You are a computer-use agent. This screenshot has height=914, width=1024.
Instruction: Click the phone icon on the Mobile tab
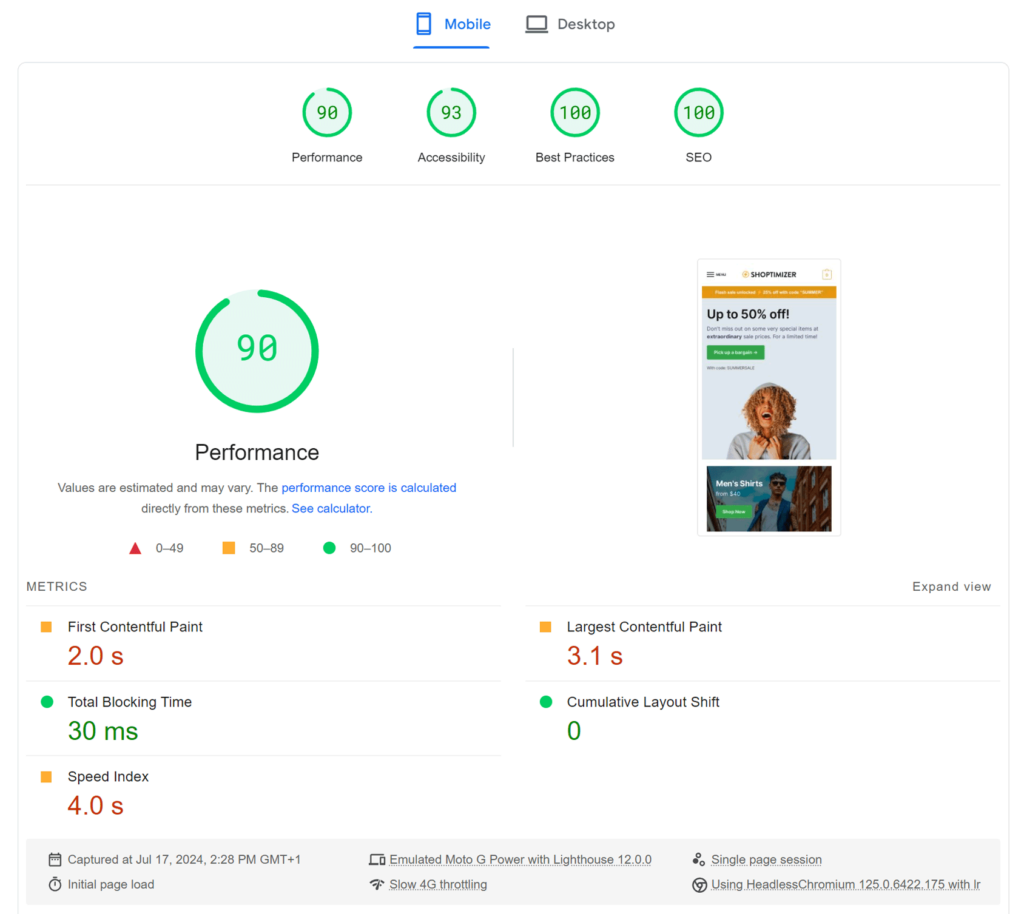(x=423, y=23)
